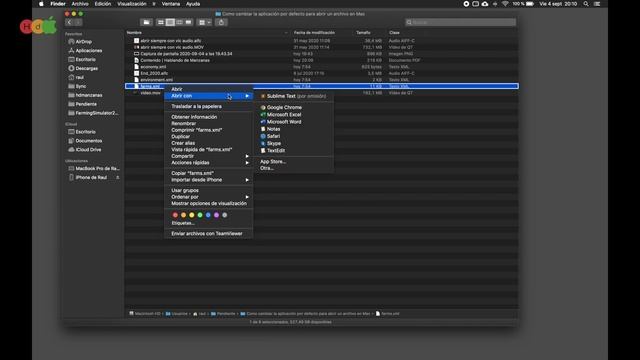The width and height of the screenshot is (640, 360).
Task: Choose Vista rápida de "farms.xml"
Action: pos(209,150)
